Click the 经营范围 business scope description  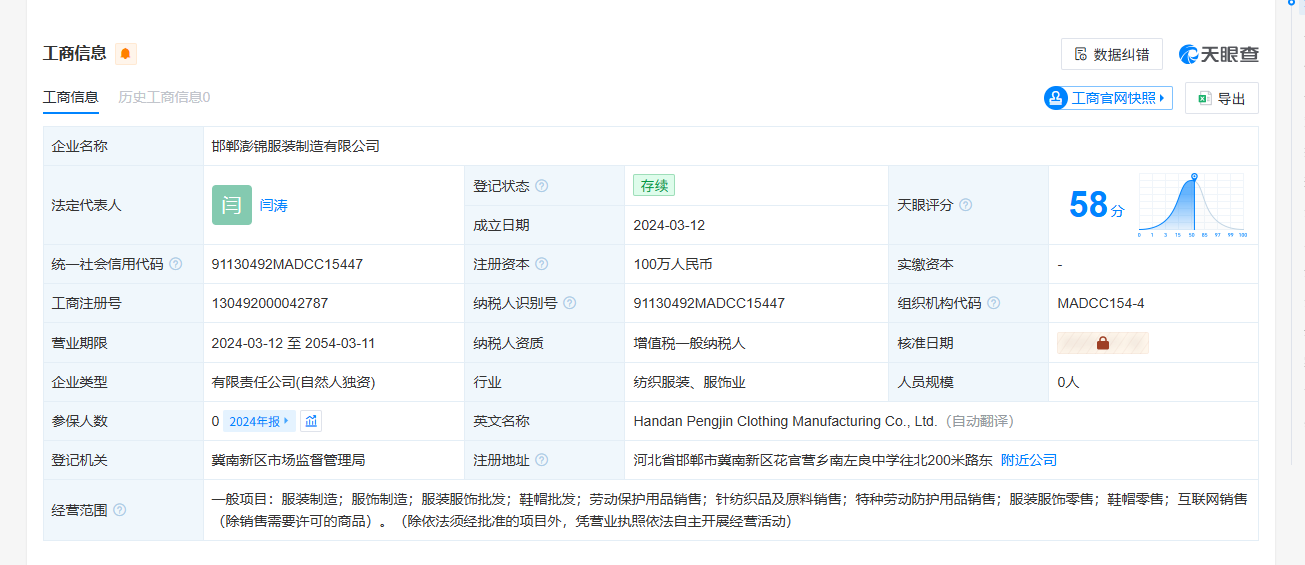pyautogui.click(x=730, y=510)
